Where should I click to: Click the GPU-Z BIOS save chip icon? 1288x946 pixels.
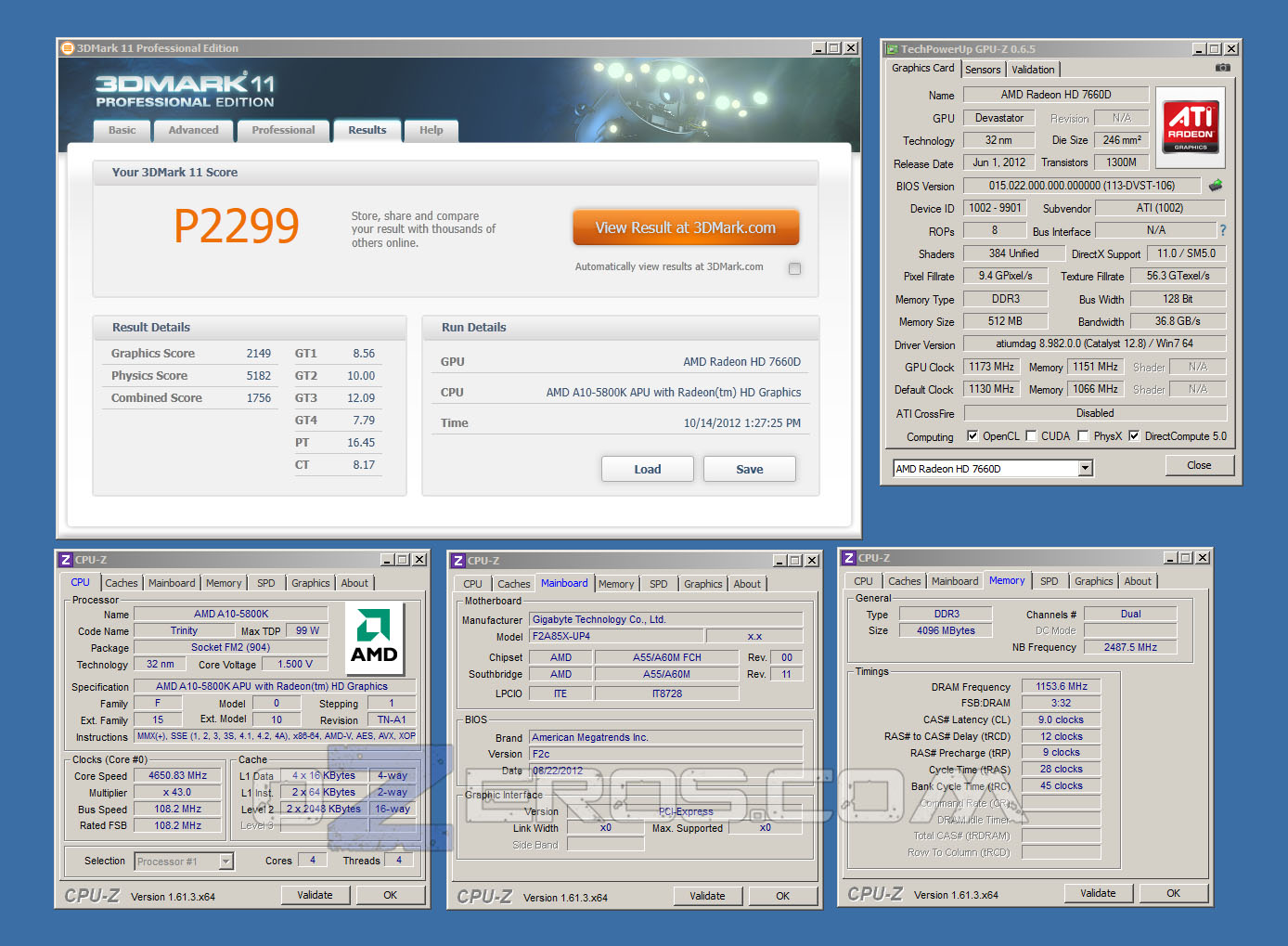[1216, 186]
